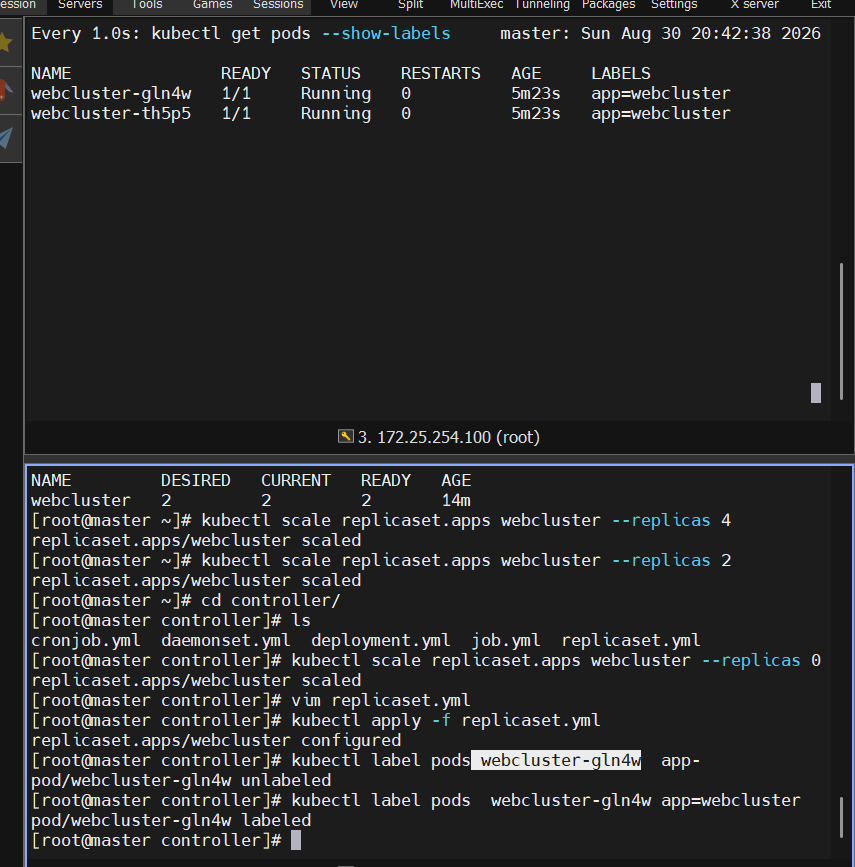Click cronjob.yml in the ls output
This screenshot has width=855, height=867.
[86, 640]
